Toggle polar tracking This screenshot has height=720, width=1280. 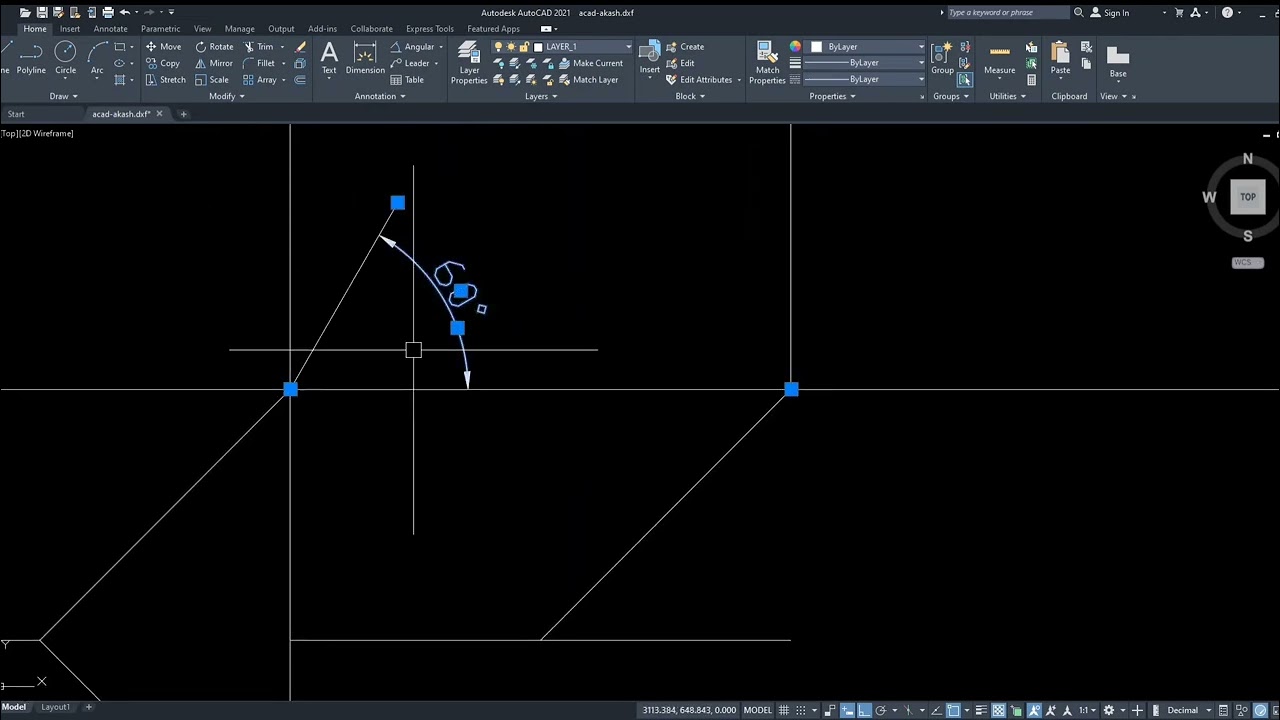point(881,710)
